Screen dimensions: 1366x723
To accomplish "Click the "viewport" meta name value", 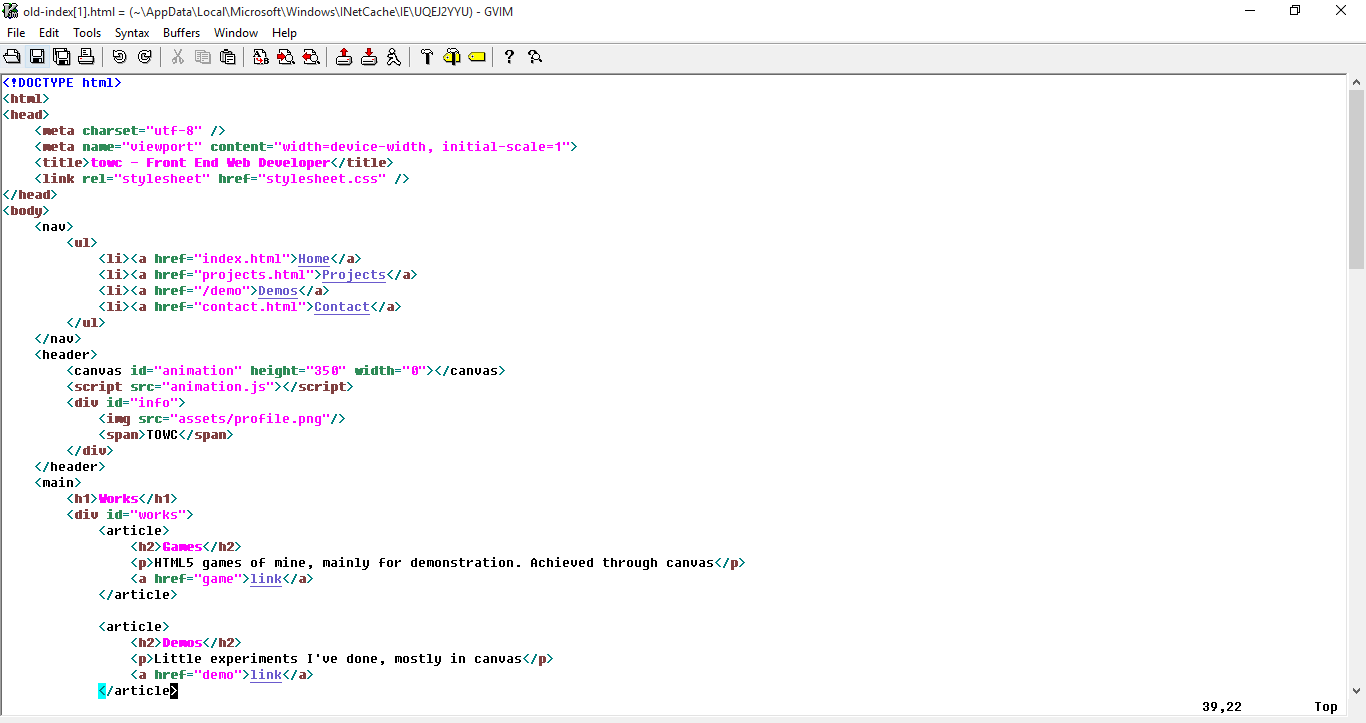I will (162, 146).
